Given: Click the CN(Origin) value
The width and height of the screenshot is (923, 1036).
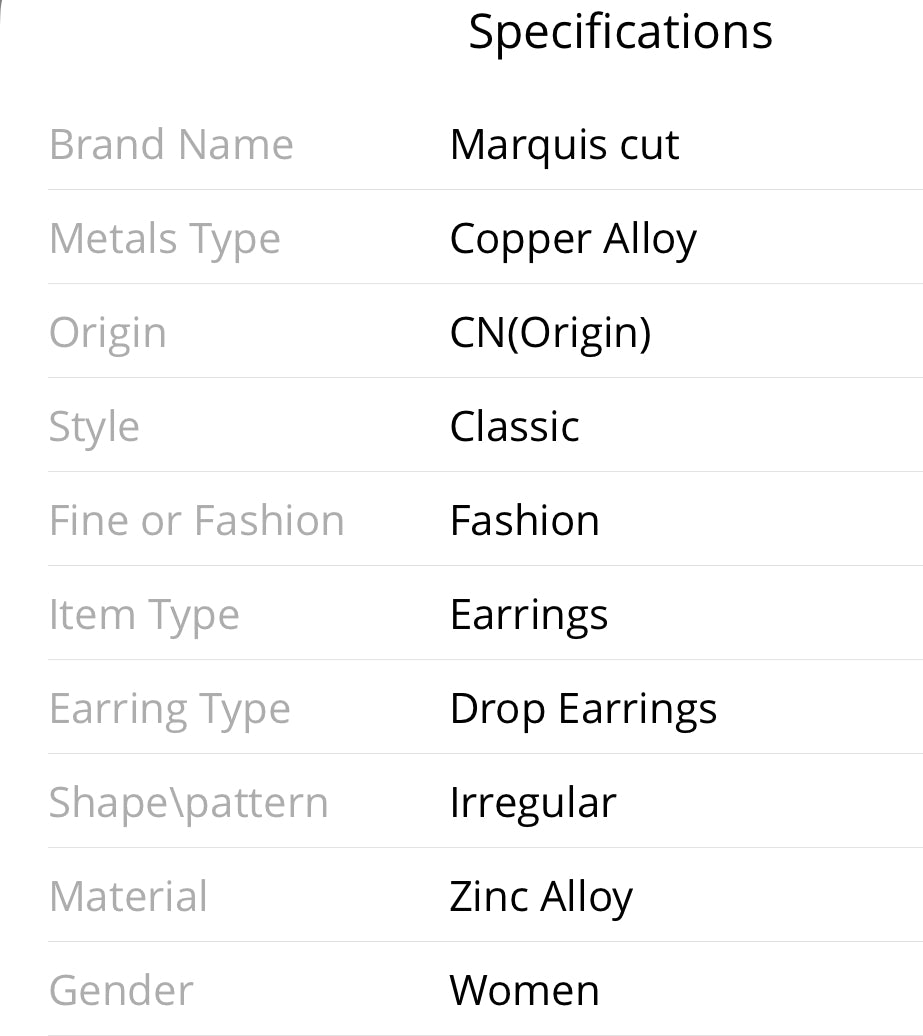Looking at the screenshot, I should coord(550,333).
